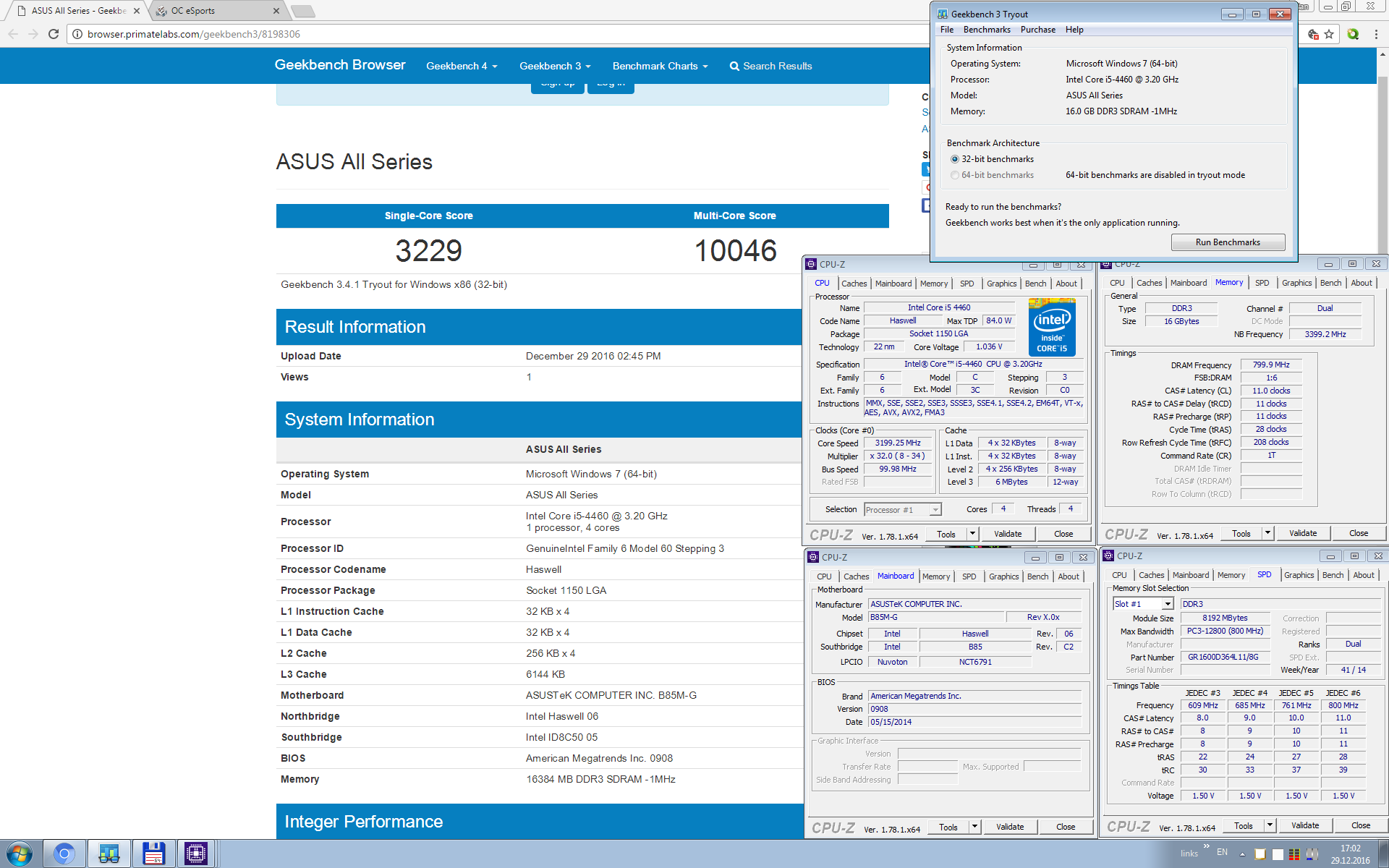Image resolution: width=1389 pixels, height=868 pixels.
Task: Click Validate in the CPU-Z SPD window
Action: pyautogui.click(x=1305, y=825)
